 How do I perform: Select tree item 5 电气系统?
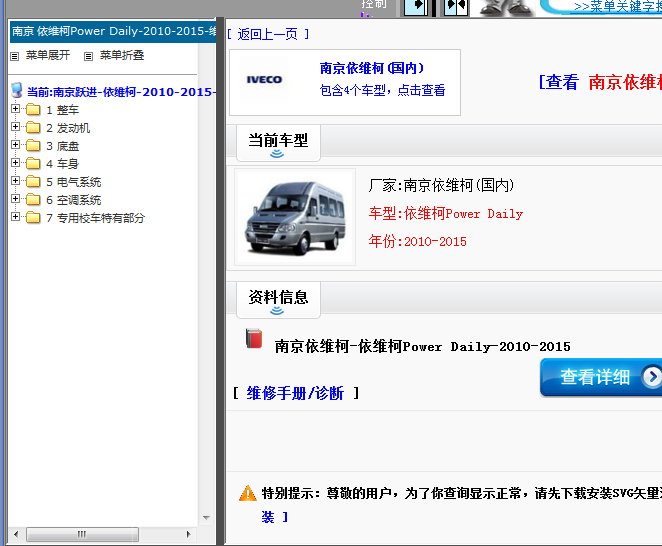coord(73,182)
